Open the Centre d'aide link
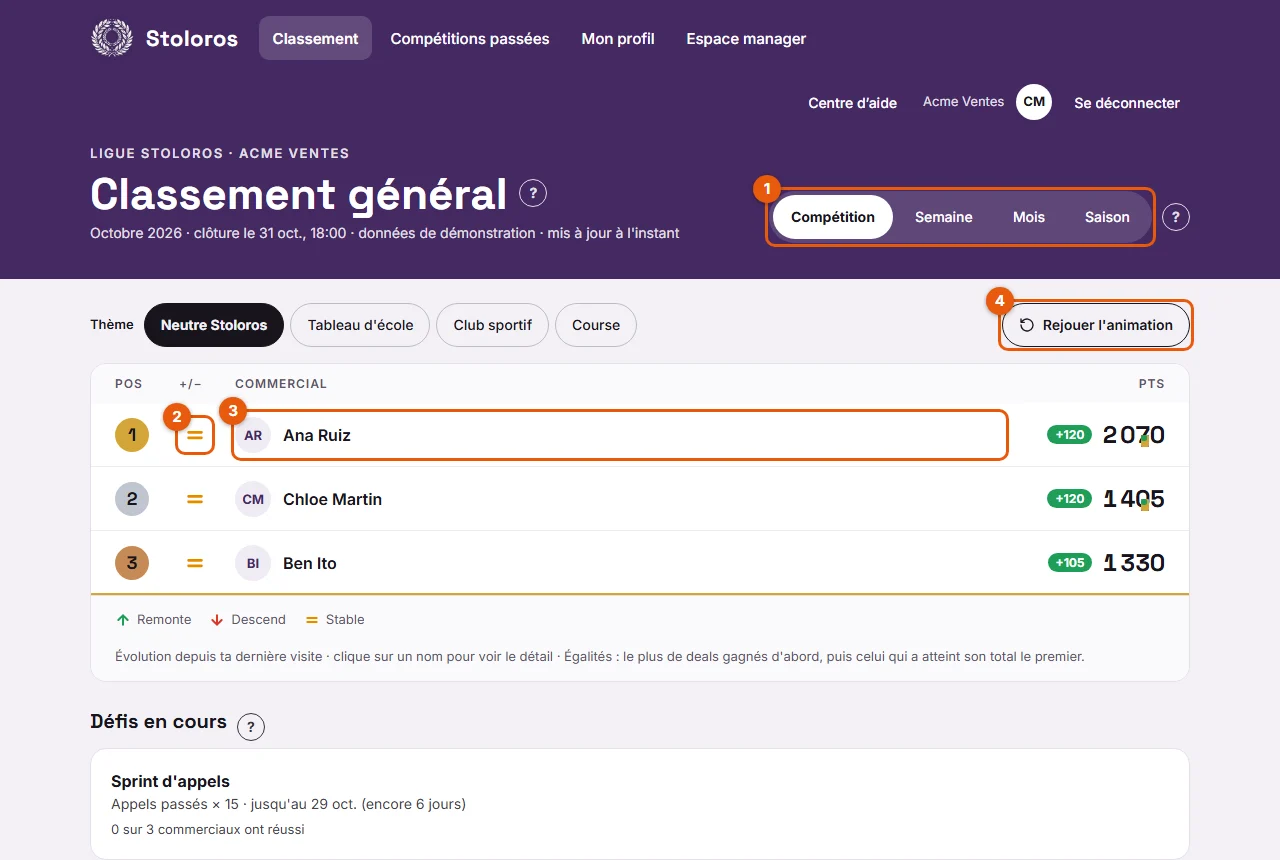The width and height of the screenshot is (1280, 860). tap(853, 102)
